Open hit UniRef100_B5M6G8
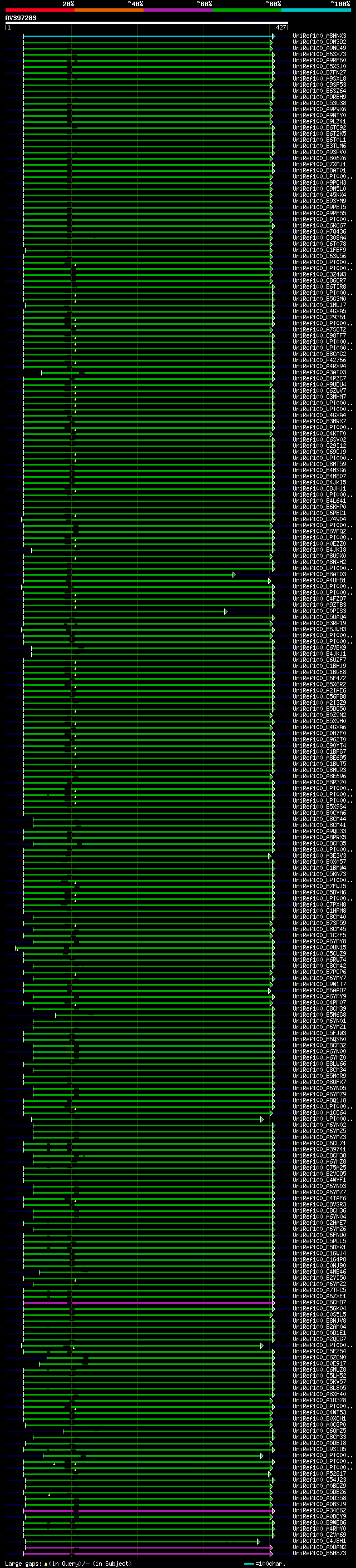The width and height of the screenshot is (356, 1568). pyautogui.click(x=319, y=1015)
